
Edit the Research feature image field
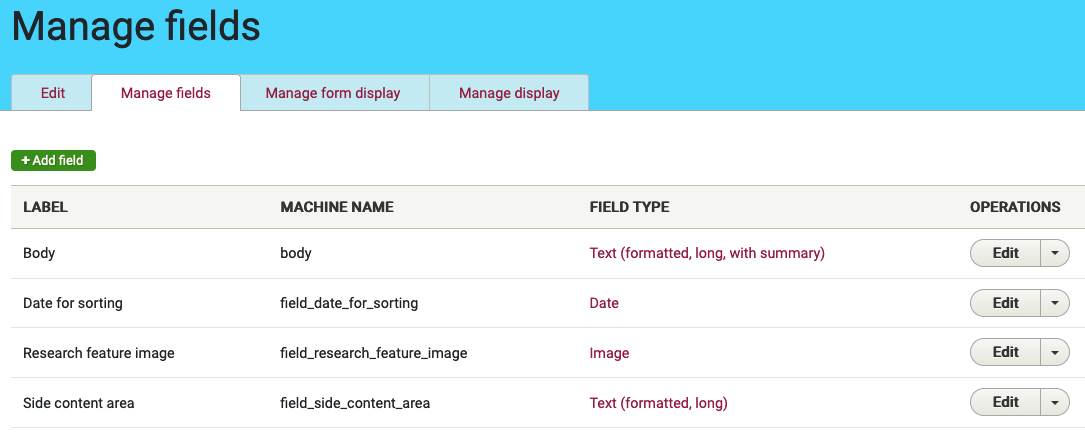(1005, 353)
